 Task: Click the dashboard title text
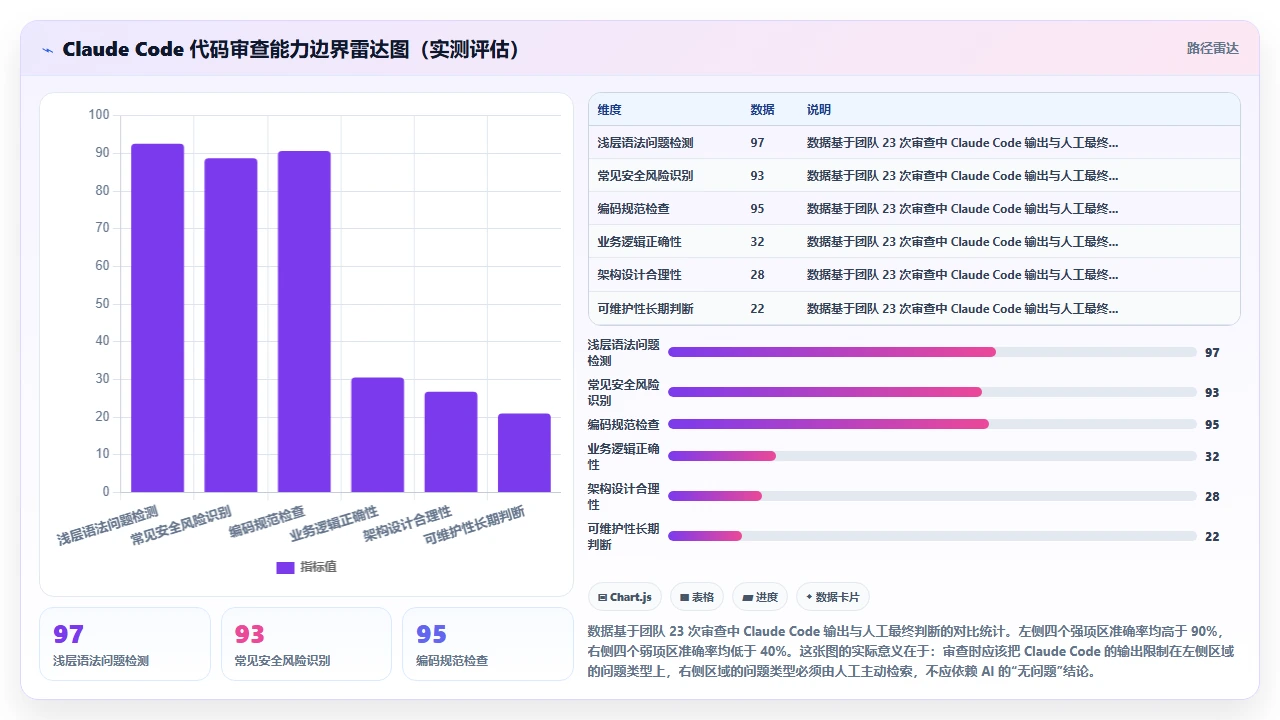[291, 49]
